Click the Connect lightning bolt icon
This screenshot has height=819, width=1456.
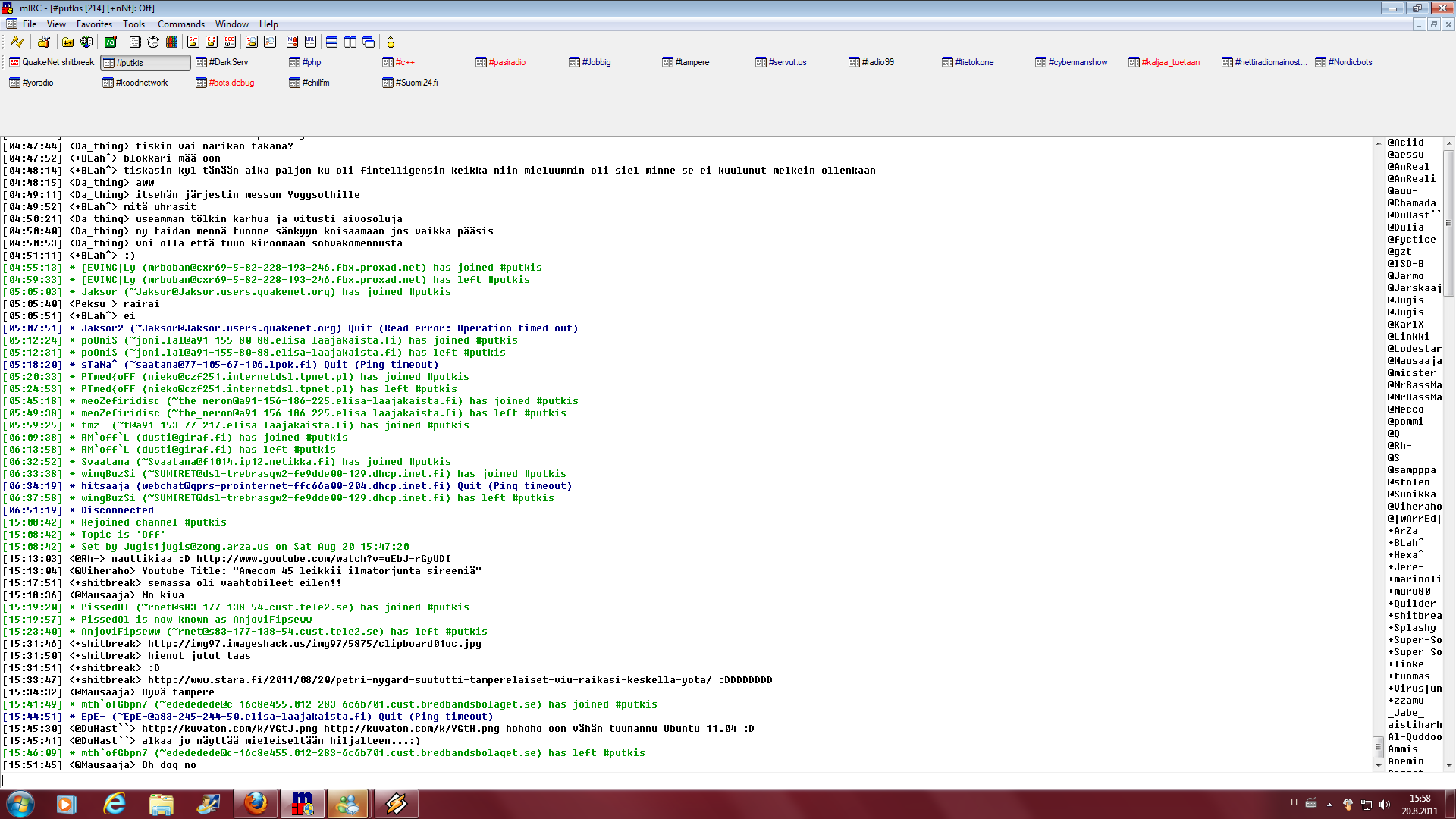coord(17,42)
